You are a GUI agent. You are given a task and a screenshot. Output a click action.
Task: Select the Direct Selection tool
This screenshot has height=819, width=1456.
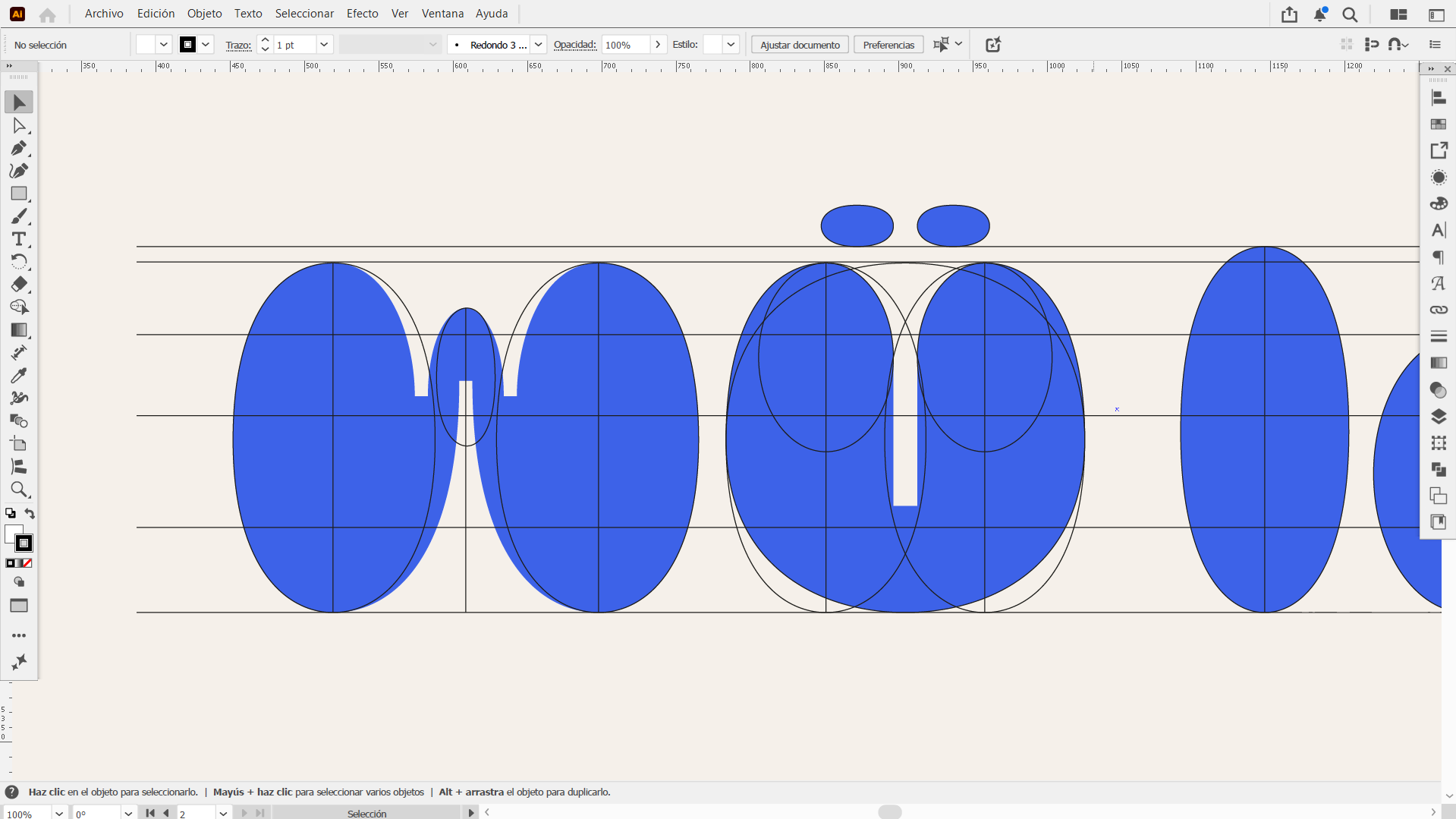pyautogui.click(x=19, y=125)
